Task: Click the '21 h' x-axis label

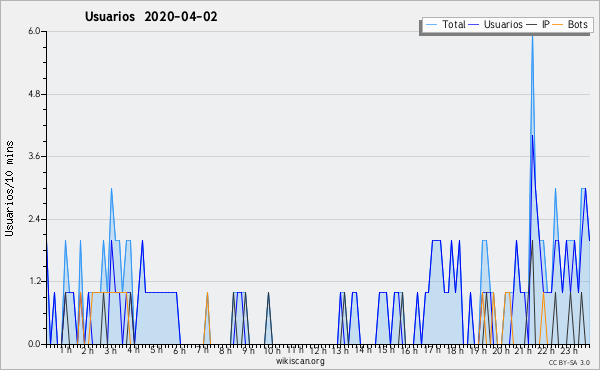Action: pyautogui.click(x=523, y=351)
